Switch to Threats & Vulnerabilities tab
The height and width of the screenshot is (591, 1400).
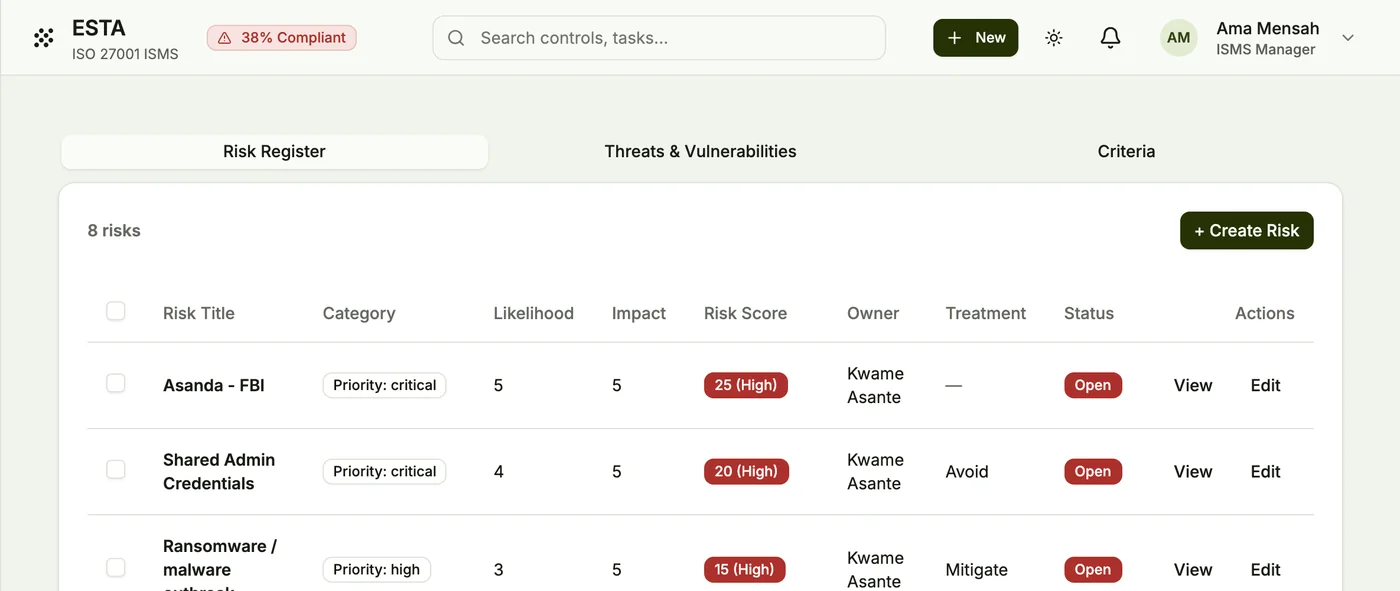pyautogui.click(x=700, y=152)
